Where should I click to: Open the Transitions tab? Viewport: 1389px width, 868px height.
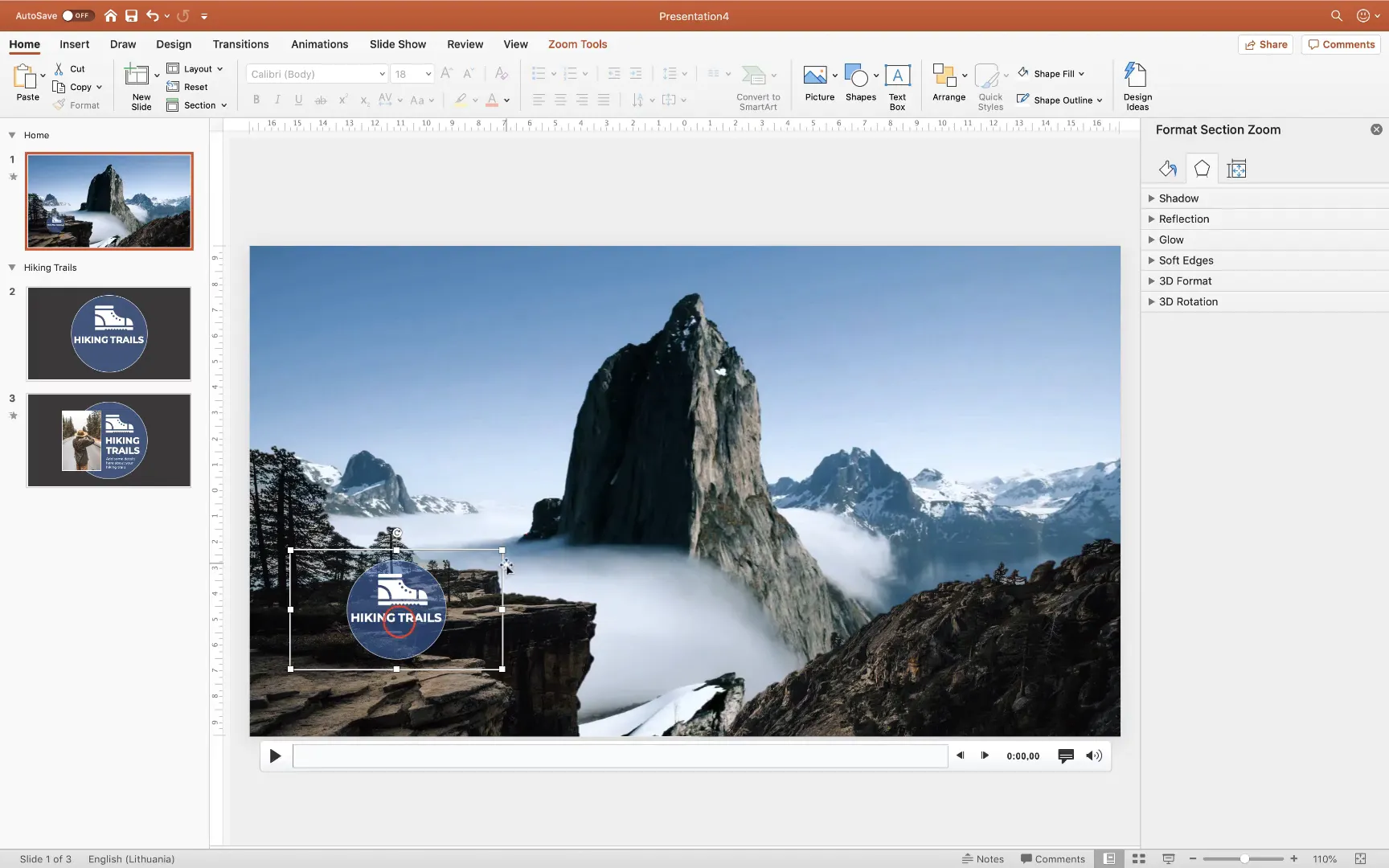click(x=240, y=44)
